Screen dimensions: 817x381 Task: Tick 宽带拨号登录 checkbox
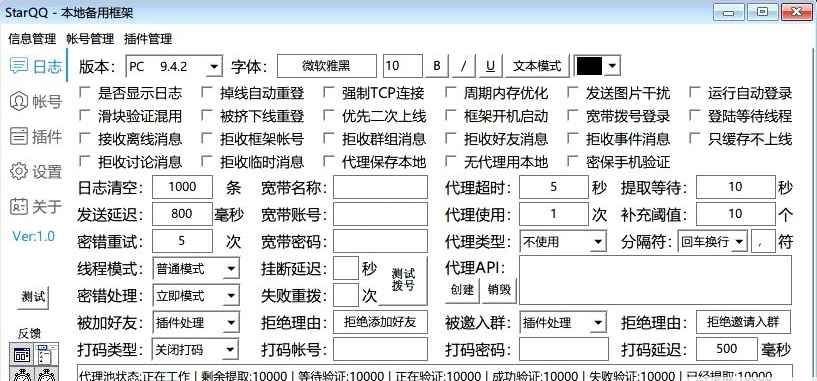point(572,116)
